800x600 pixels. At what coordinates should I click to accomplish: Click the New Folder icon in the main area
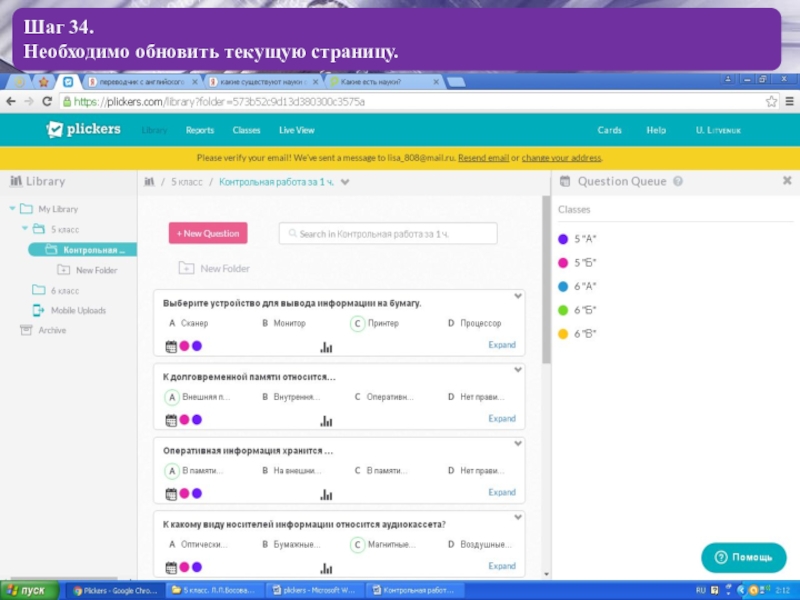coord(186,268)
